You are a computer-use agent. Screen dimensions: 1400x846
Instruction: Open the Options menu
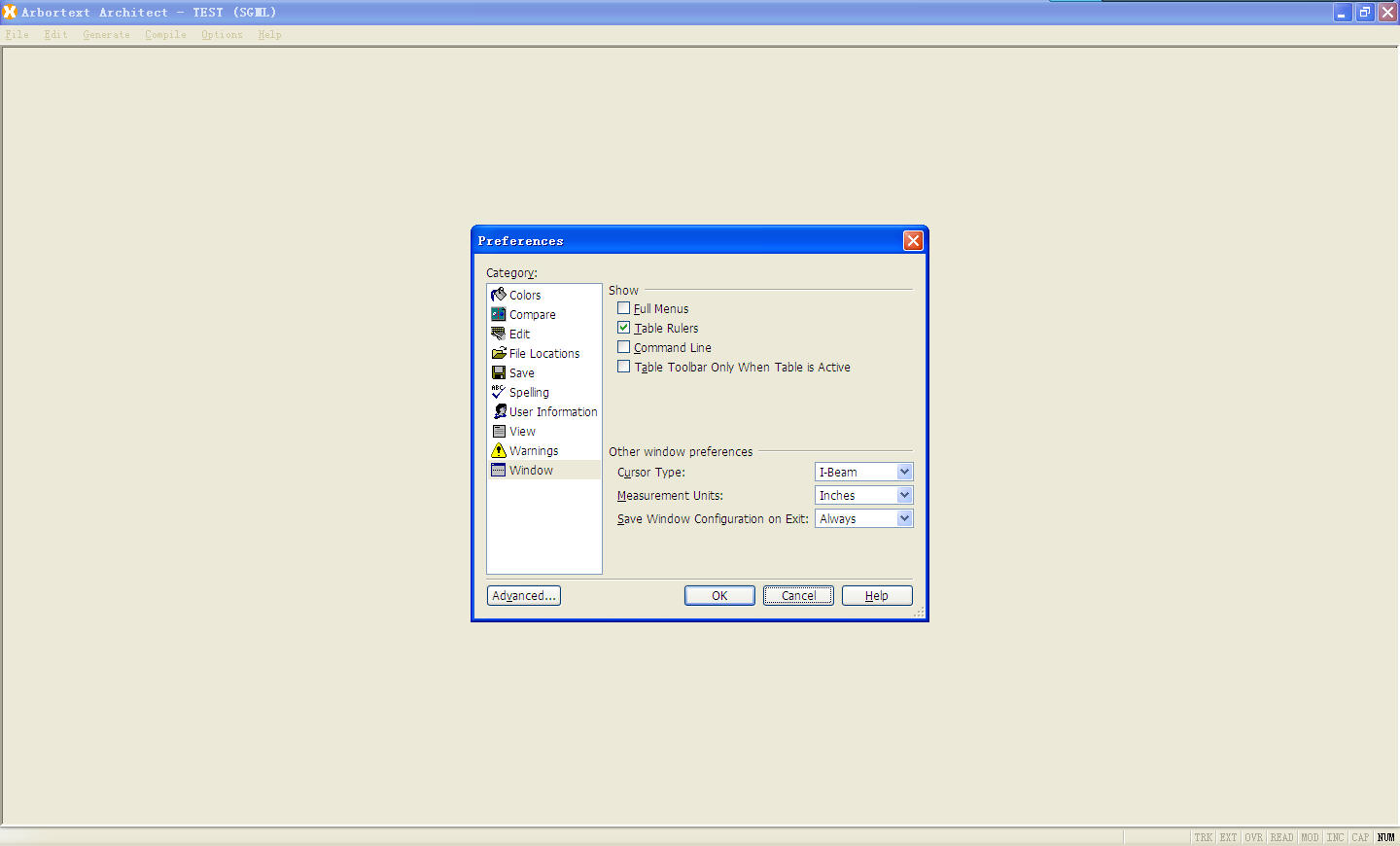[x=222, y=34]
